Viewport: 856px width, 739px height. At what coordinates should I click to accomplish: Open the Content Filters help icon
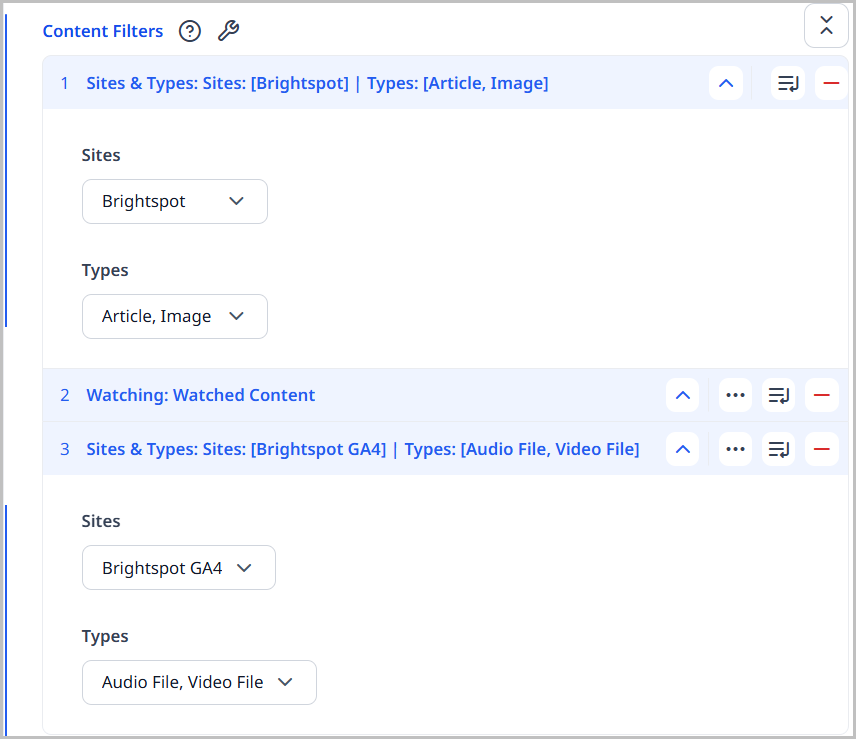[189, 31]
